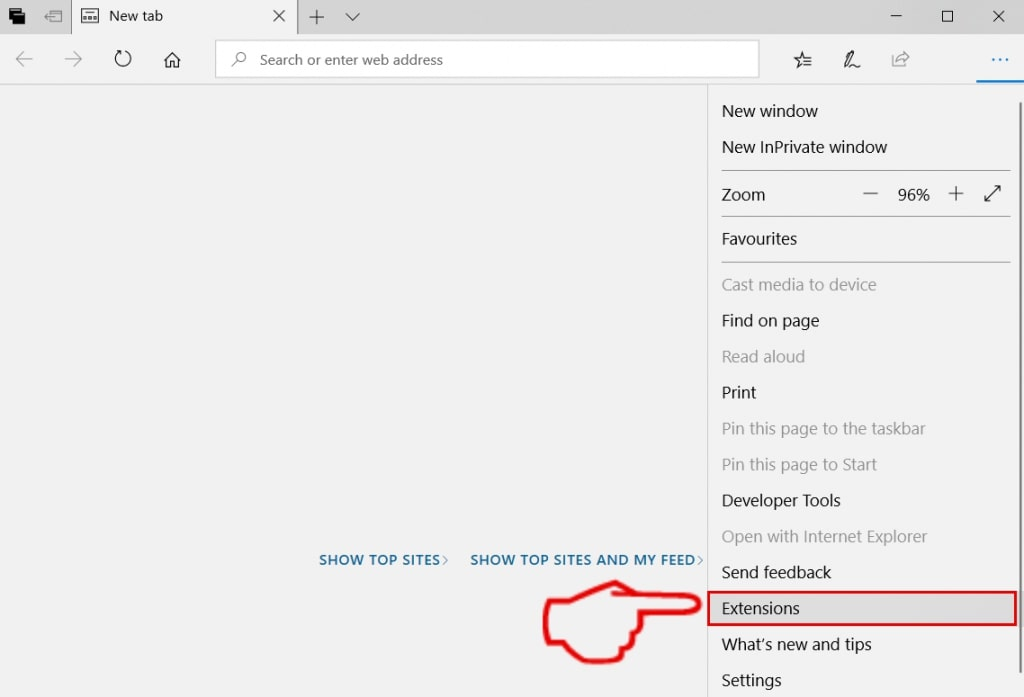Viewport: 1024px width, 697px height.
Task: Click Cast media to device entry
Action: [865, 285]
